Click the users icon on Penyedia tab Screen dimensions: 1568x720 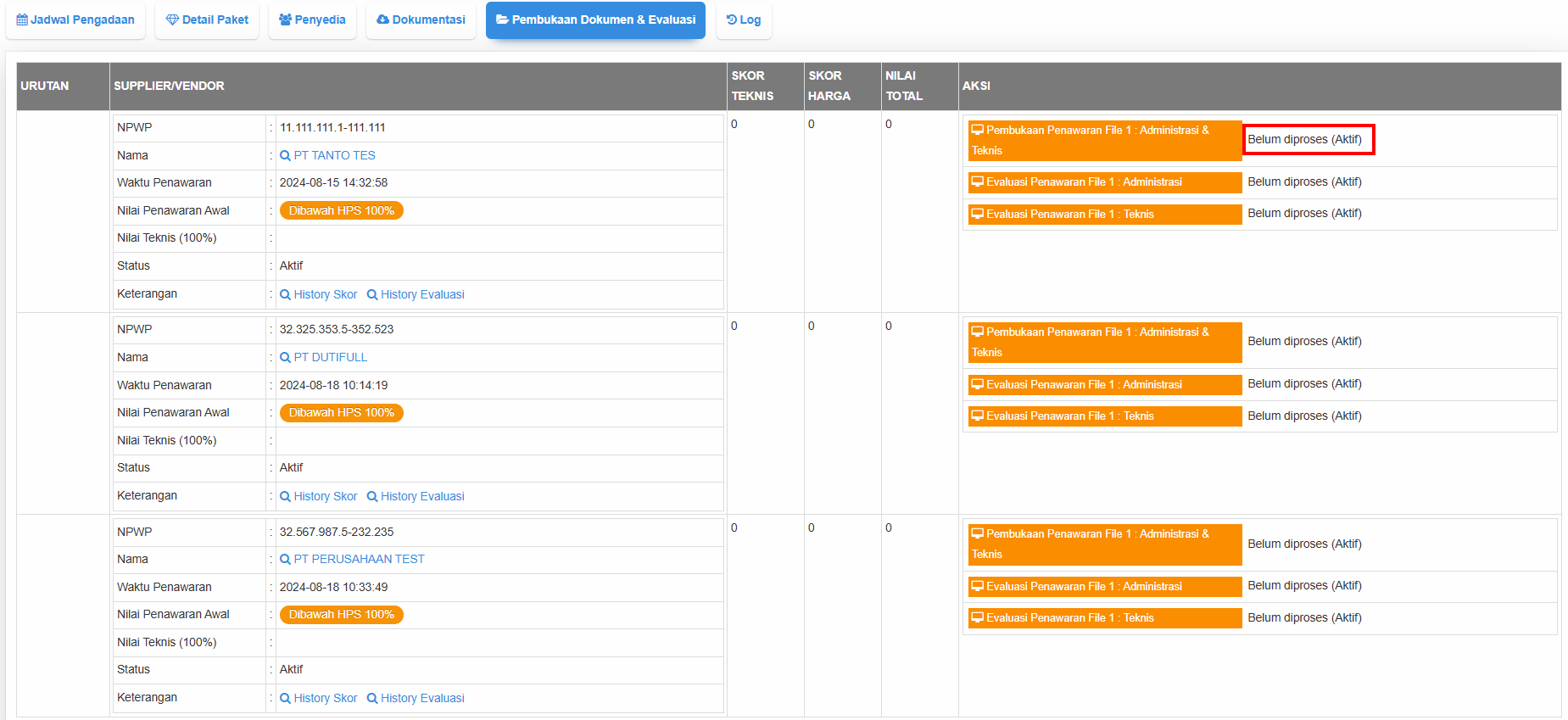click(x=285, y=20)
